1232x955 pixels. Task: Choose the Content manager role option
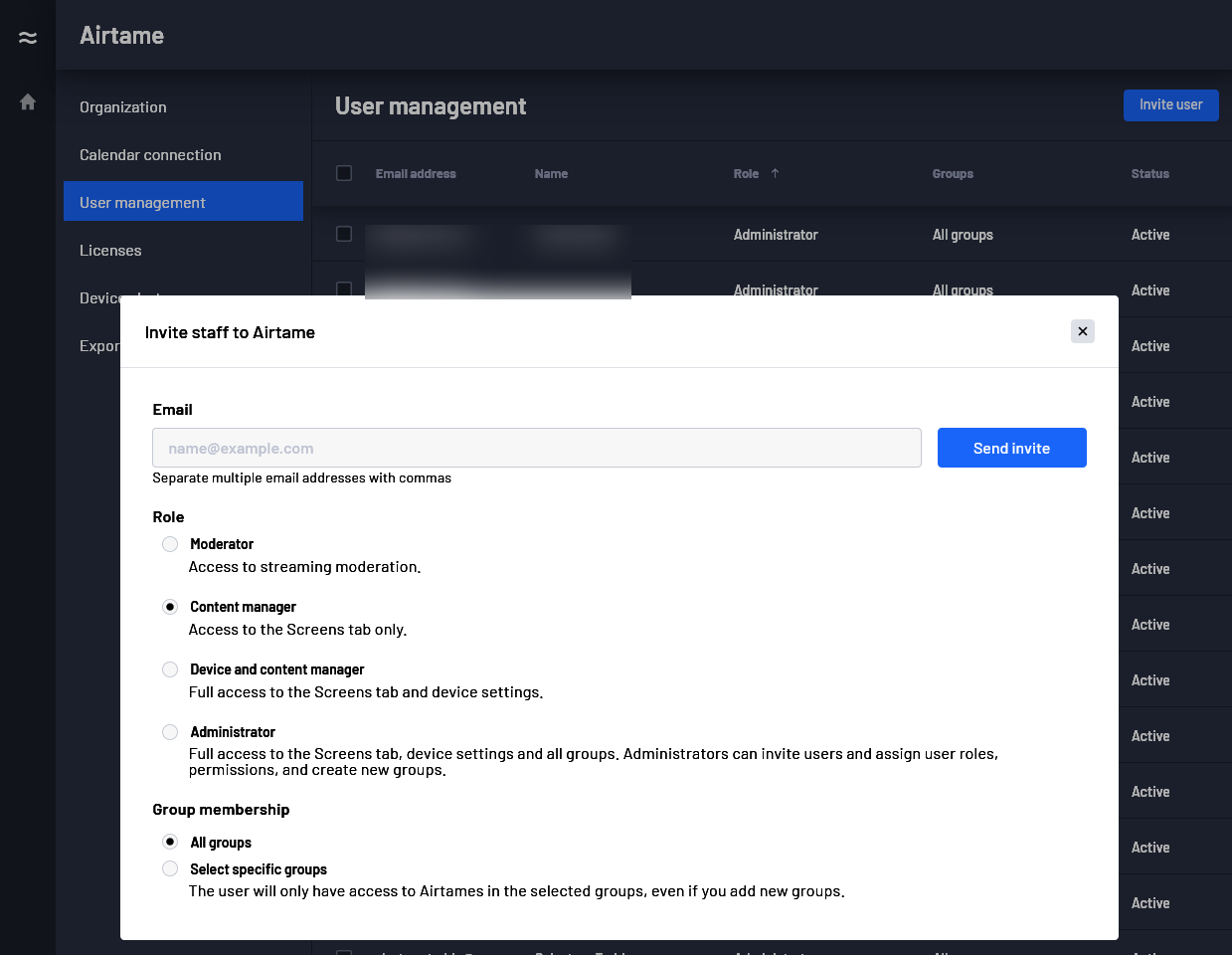point(170,607)
